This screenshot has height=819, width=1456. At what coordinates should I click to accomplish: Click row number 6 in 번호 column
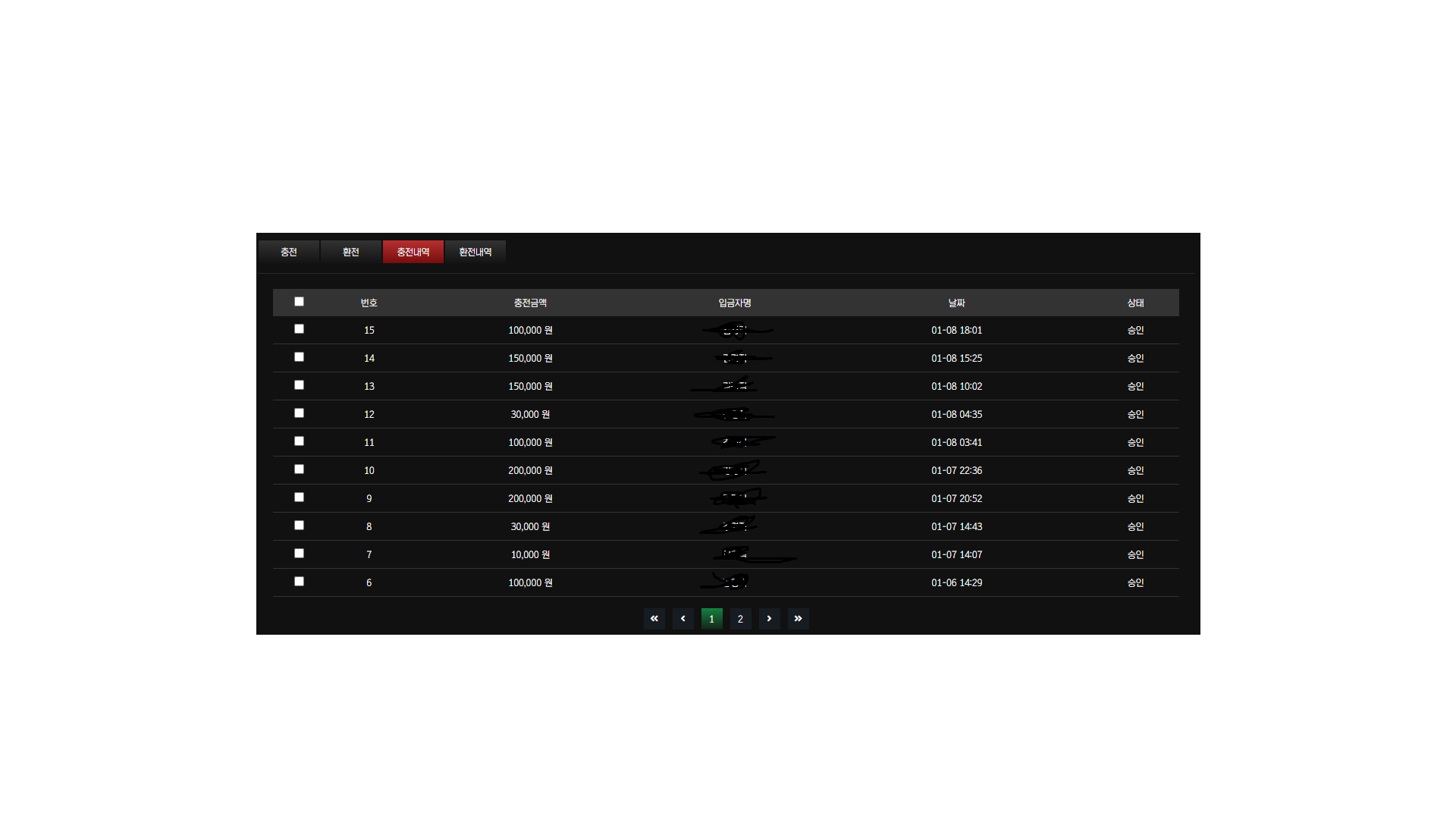tap(369, 582)
